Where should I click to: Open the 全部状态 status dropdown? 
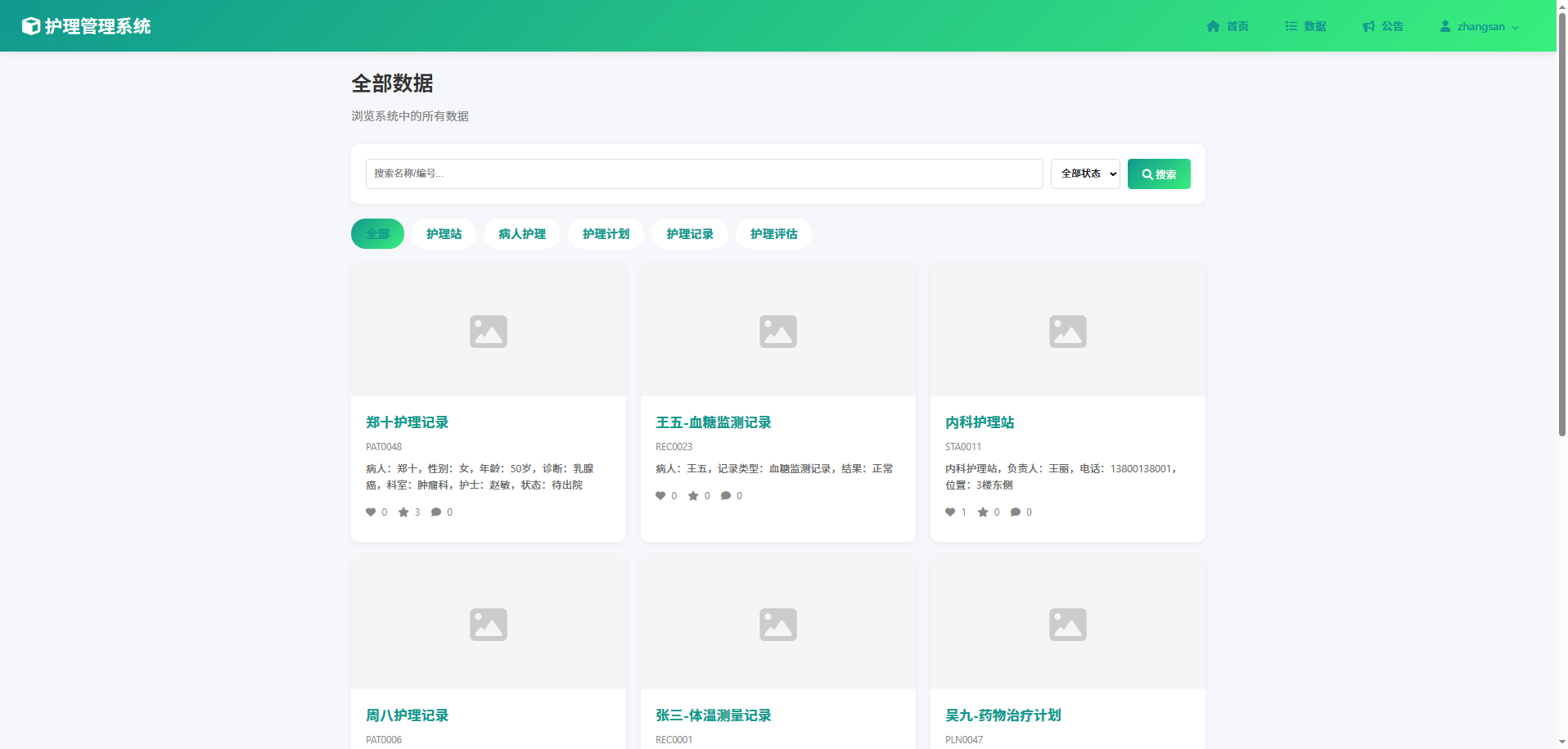pos(1085,174)
